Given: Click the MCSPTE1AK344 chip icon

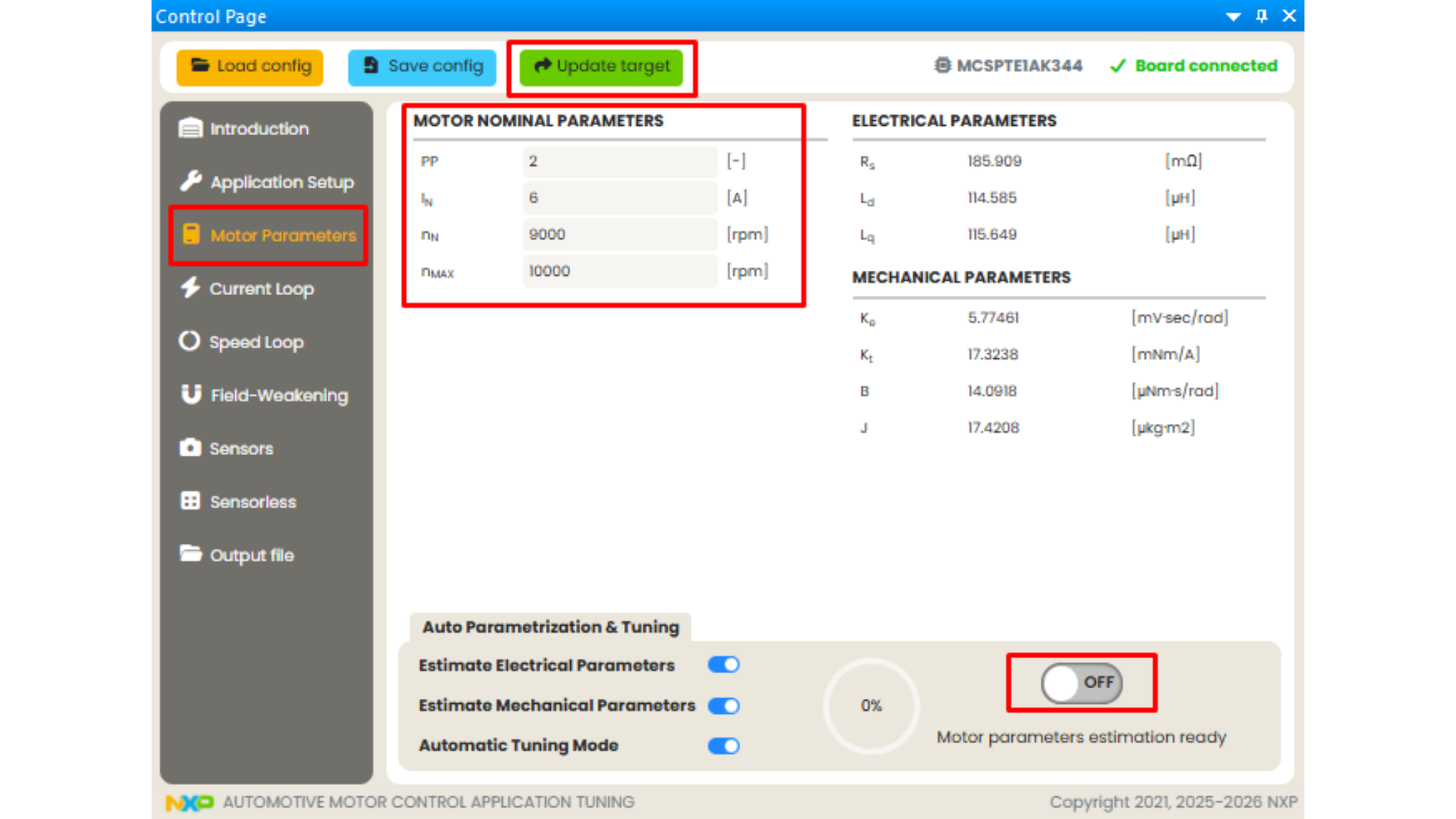Looking at the screenshot, I should click(942, 65).
